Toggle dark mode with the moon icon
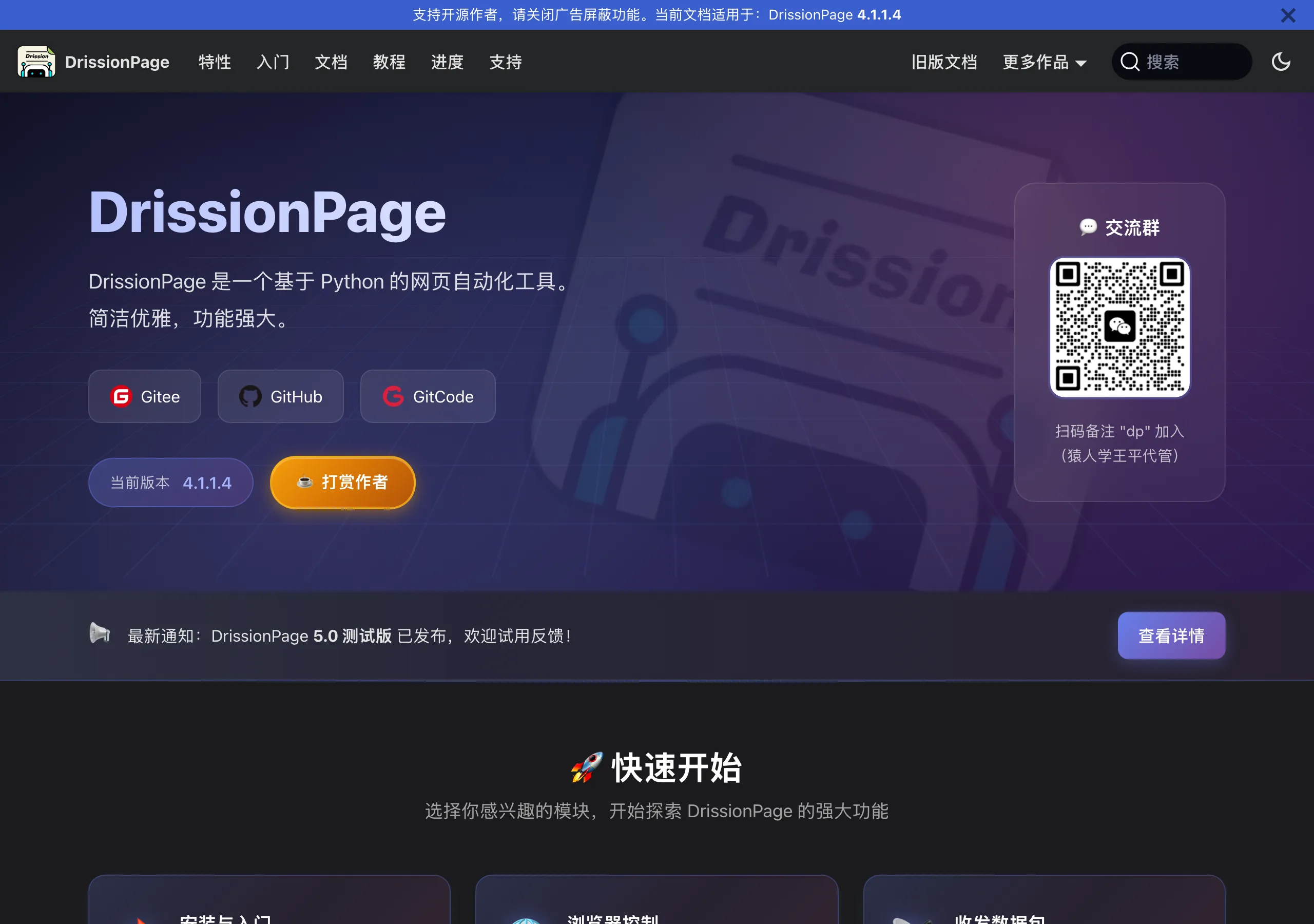This screenshot has width=1314, height=924. coord(1281,62)
